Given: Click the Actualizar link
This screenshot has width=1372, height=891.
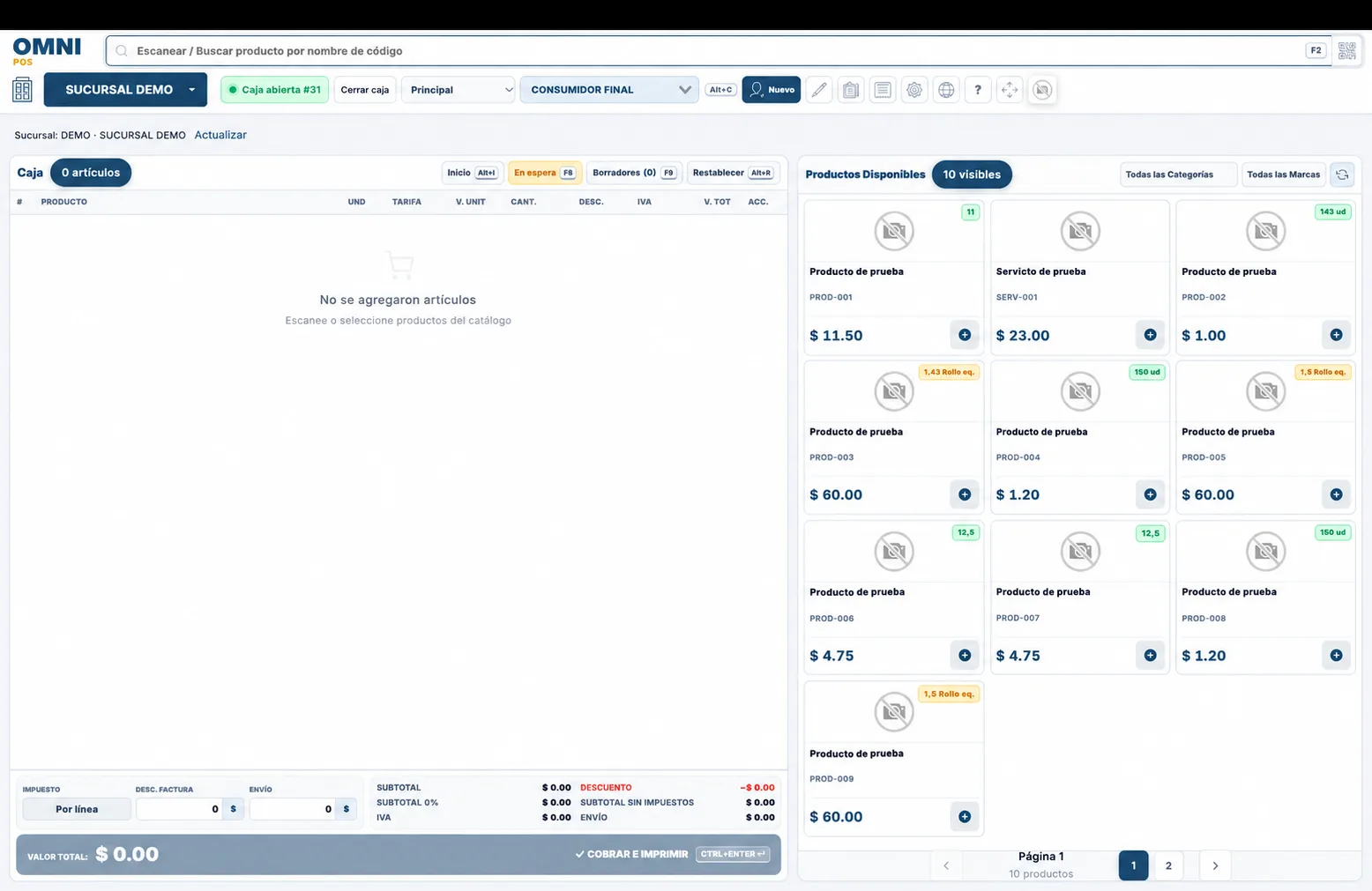Looking at the screenshot, I should [220, 135].
